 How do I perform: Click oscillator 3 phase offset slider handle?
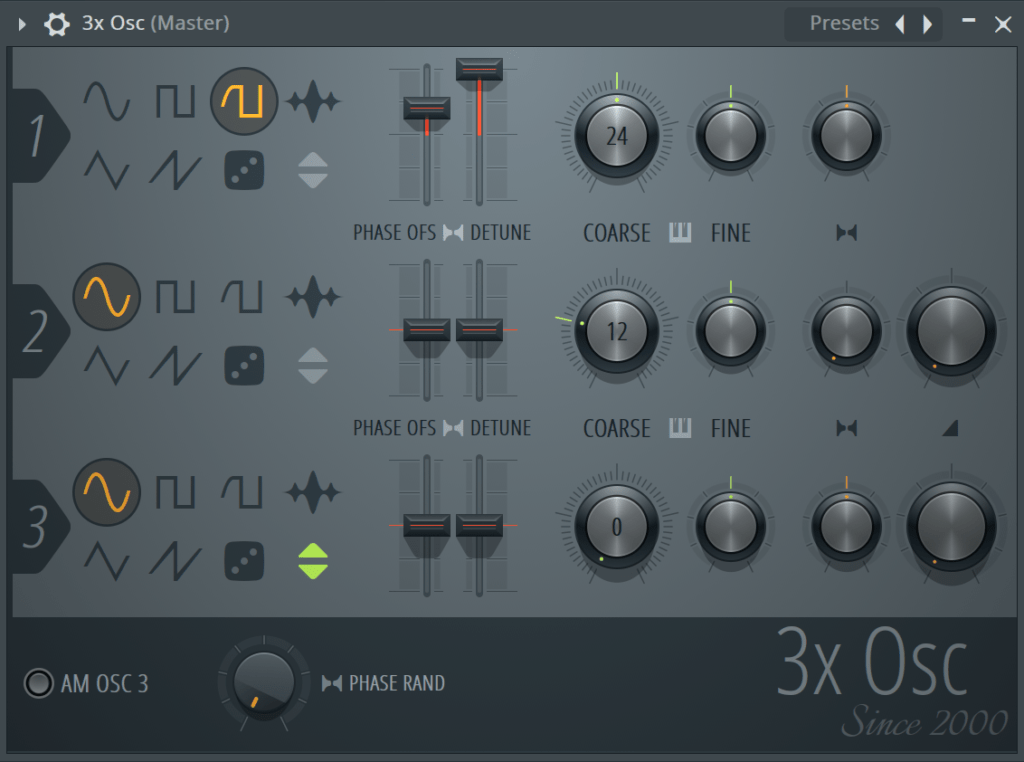(x=426, y=525)
